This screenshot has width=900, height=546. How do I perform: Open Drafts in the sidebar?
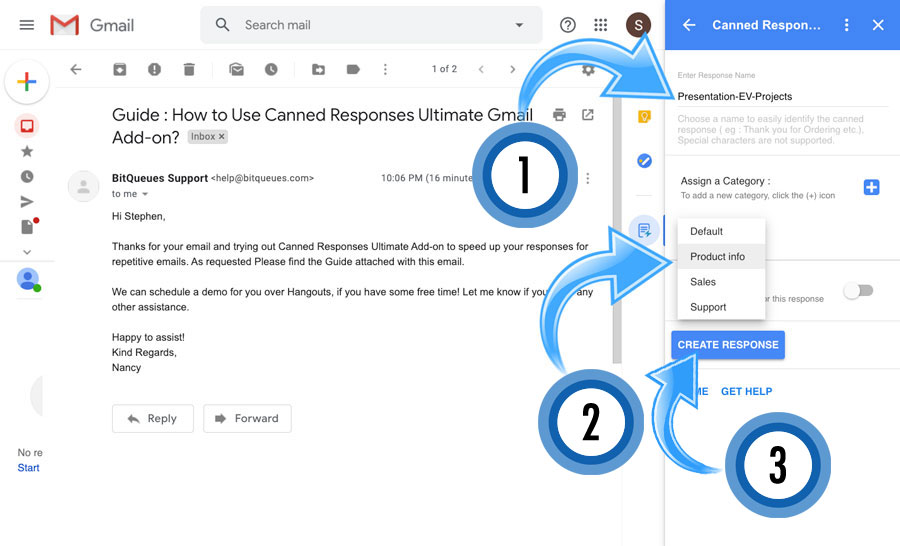(28, 226)
